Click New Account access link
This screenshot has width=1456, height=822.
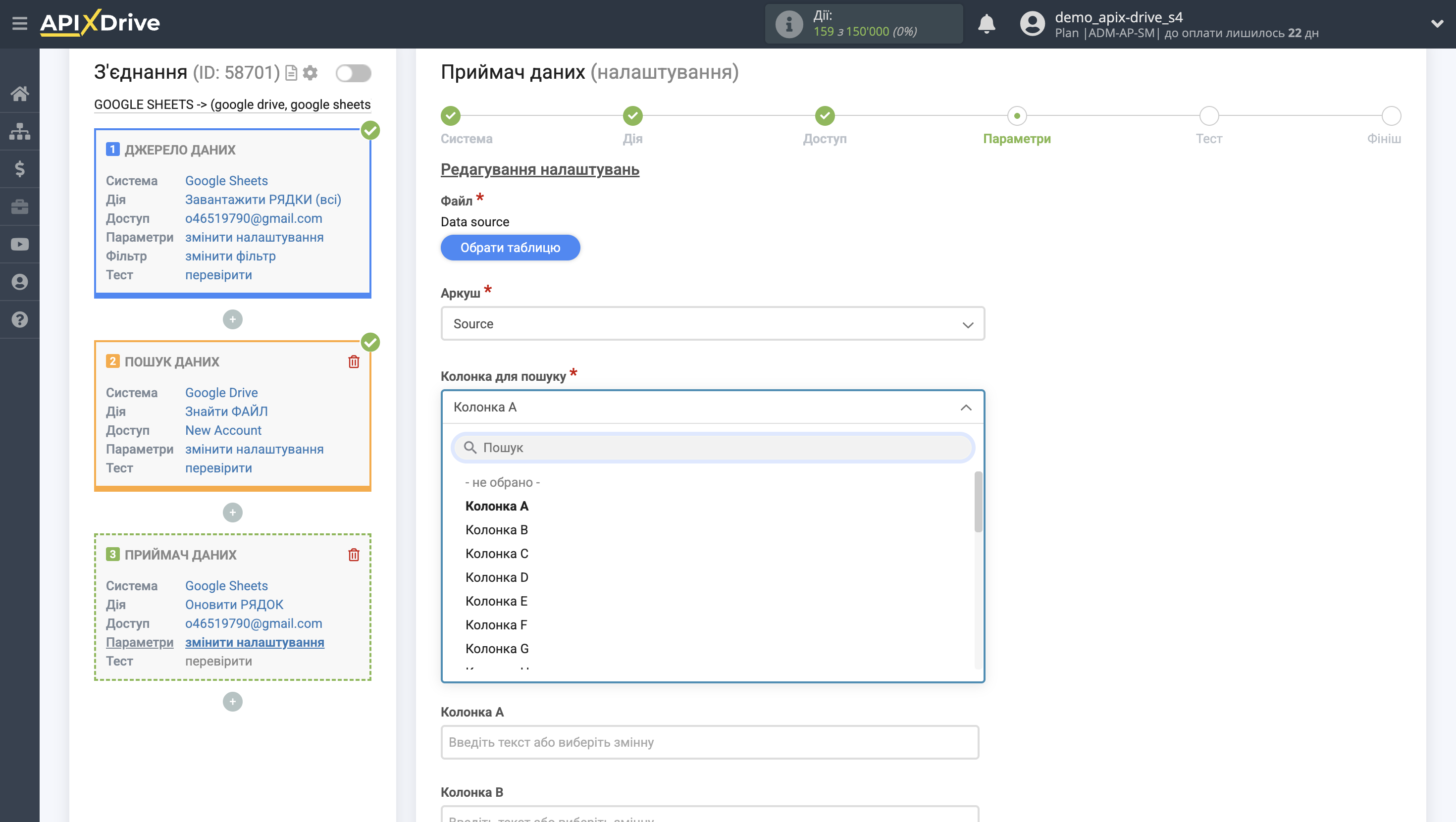point(223,430)
